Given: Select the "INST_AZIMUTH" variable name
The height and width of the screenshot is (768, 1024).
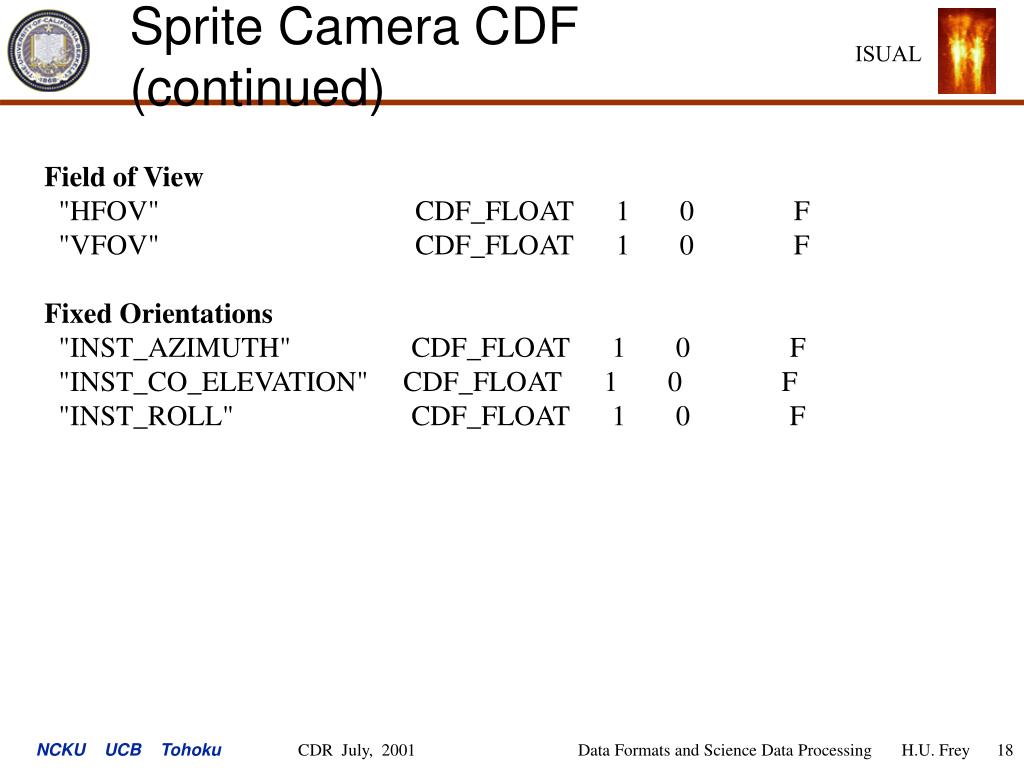Looking at the screenshot, I should 174,348.
